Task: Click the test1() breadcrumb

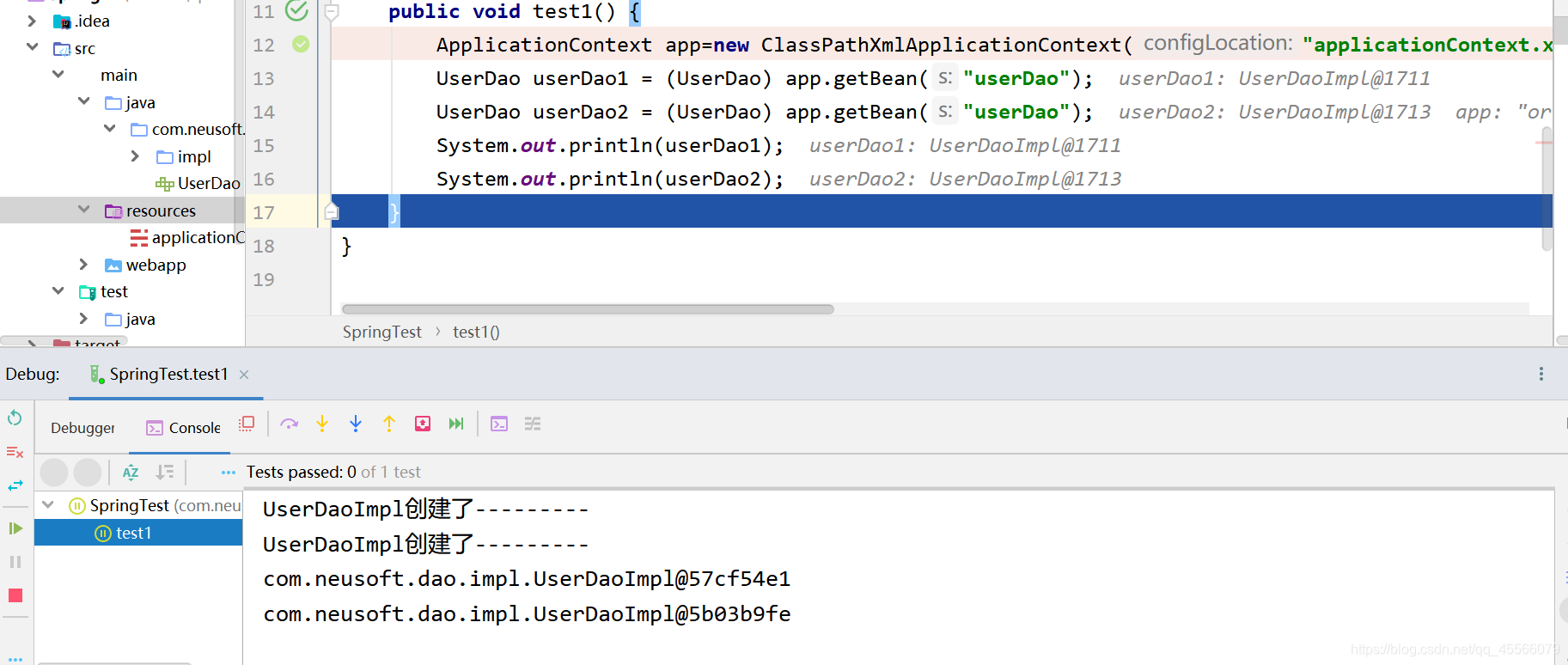Action: point(476,332)
